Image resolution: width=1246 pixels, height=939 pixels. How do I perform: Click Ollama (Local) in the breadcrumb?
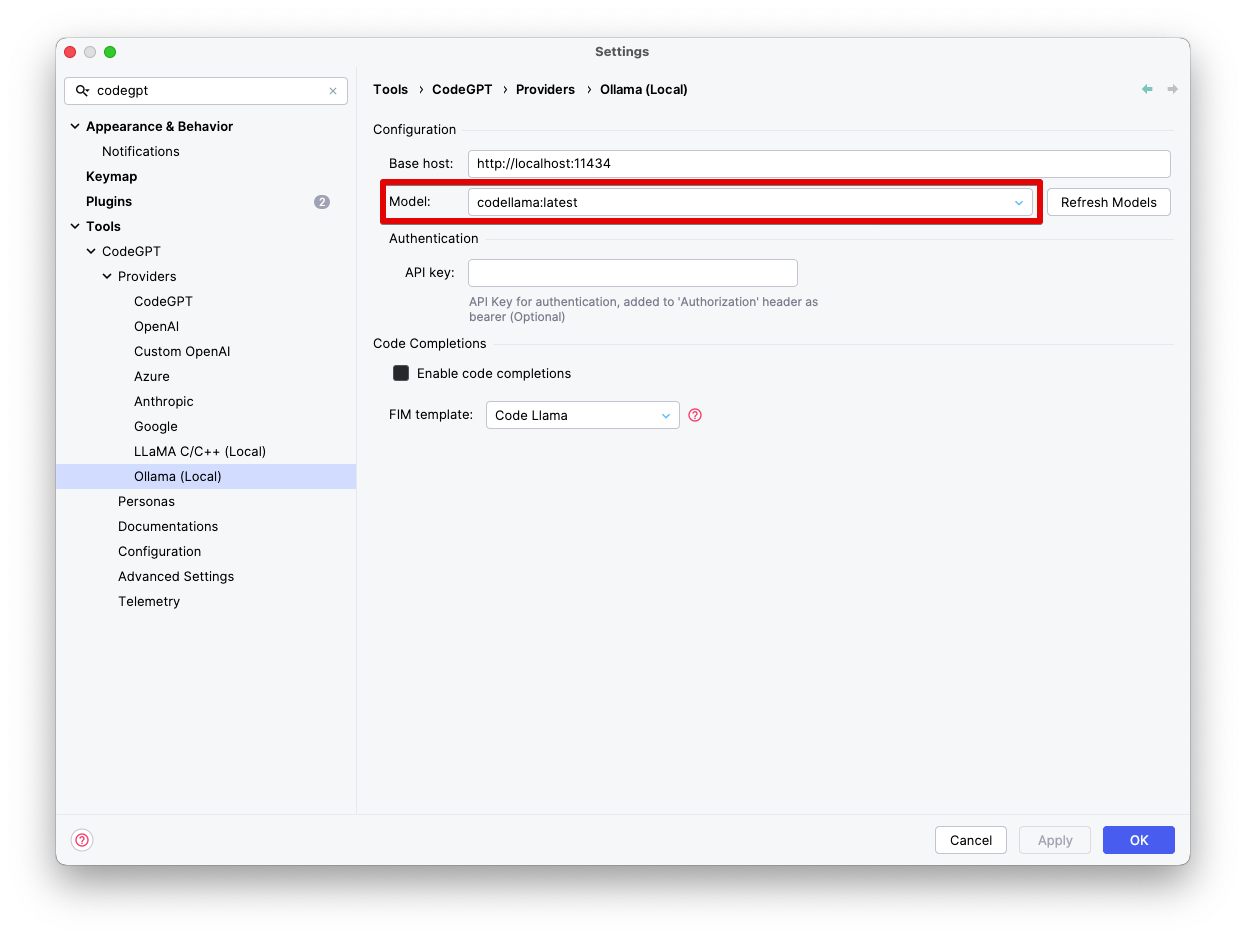click(x=644, y=90)
